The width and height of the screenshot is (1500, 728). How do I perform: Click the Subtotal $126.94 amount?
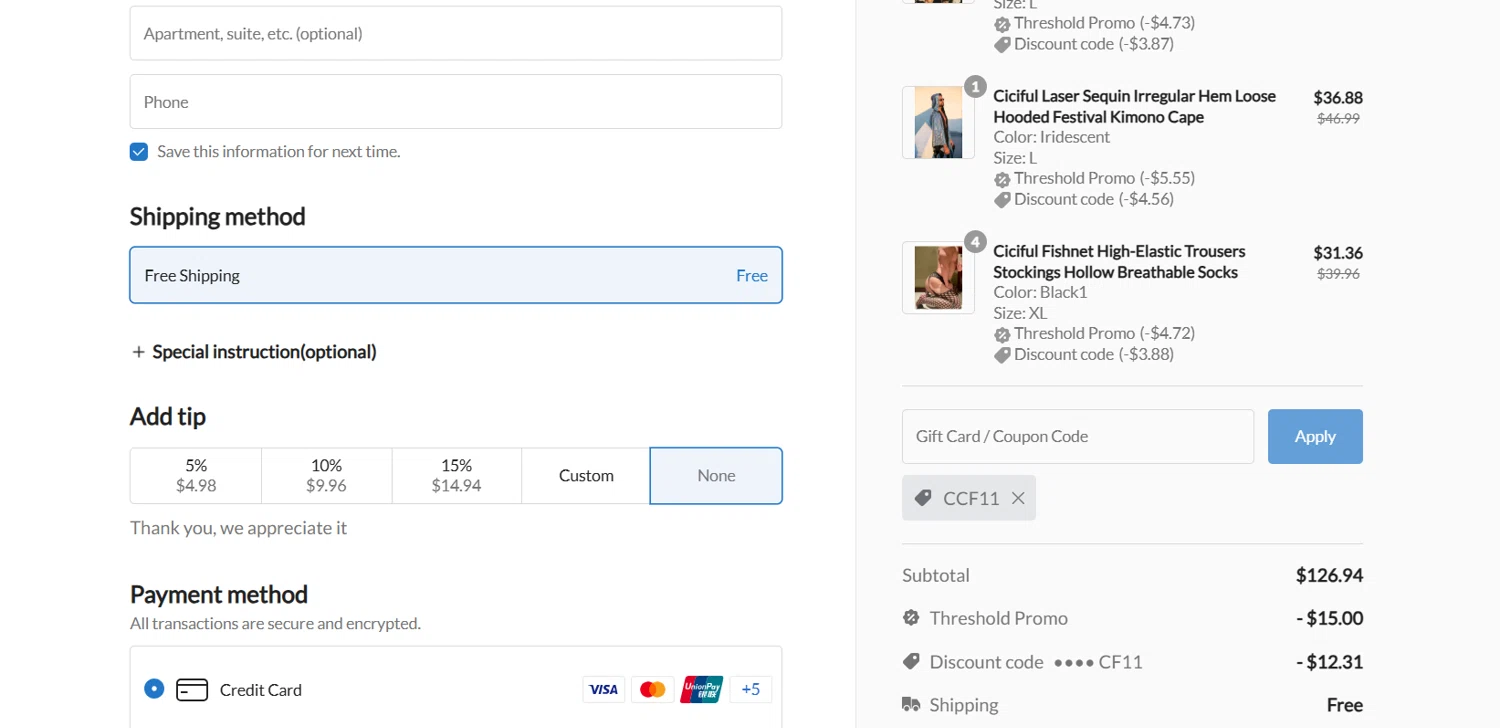[x=1329, y=575]
